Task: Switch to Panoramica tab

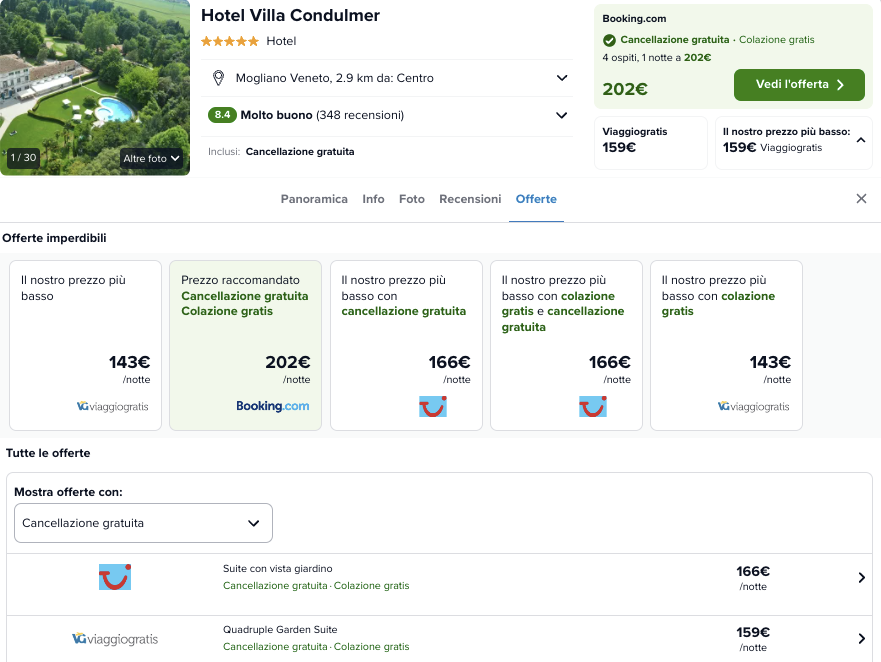Action: (x=314, y=199)
